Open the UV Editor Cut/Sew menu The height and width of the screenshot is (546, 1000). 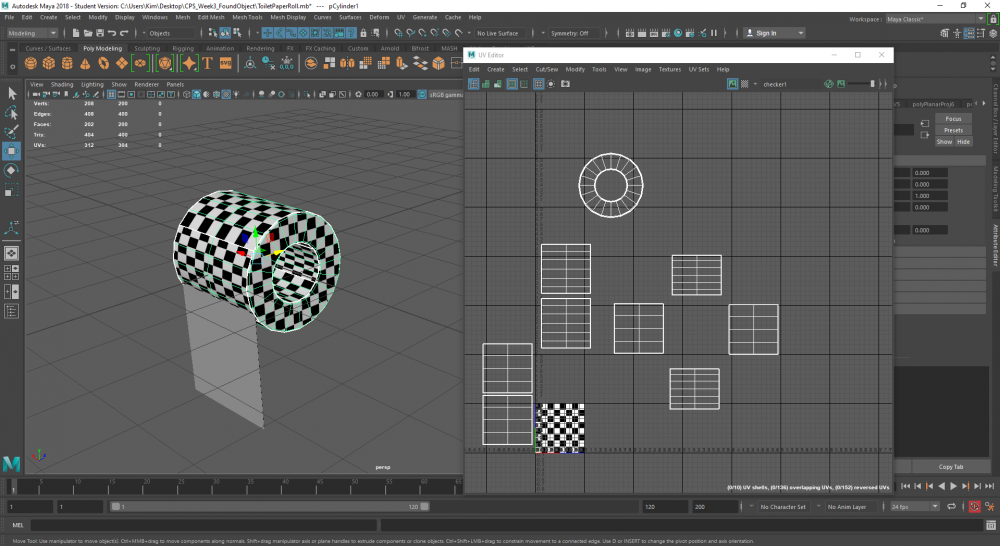(x=547, y=70)
